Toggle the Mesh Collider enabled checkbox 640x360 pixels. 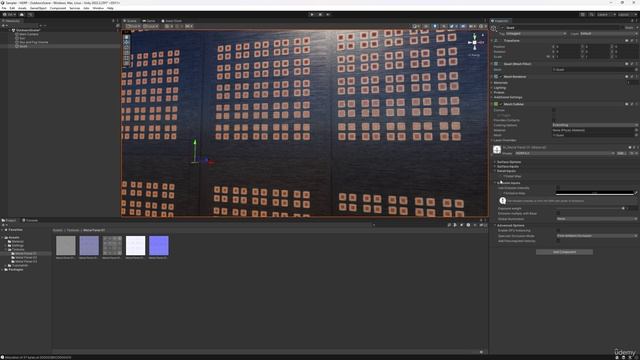click(501, 104)
